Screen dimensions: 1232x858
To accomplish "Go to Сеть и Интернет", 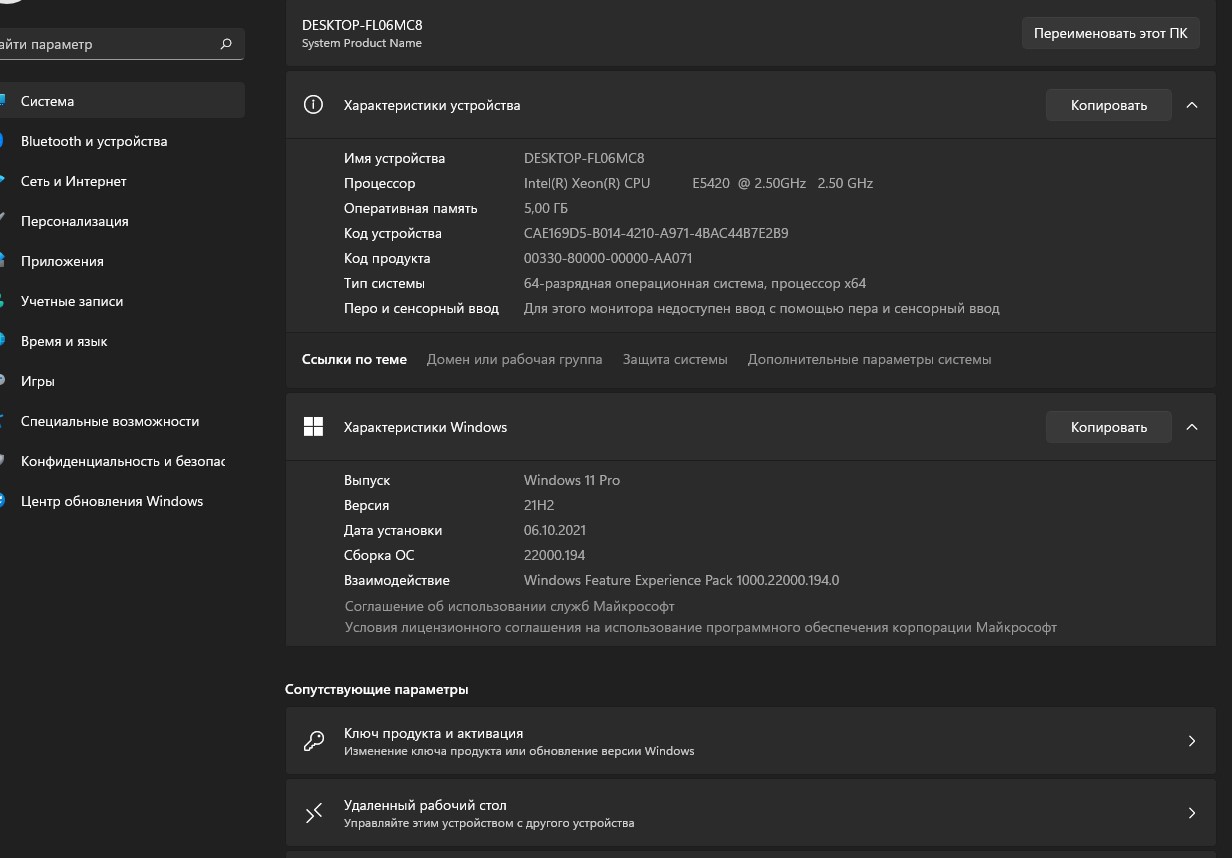I will 121,181.
